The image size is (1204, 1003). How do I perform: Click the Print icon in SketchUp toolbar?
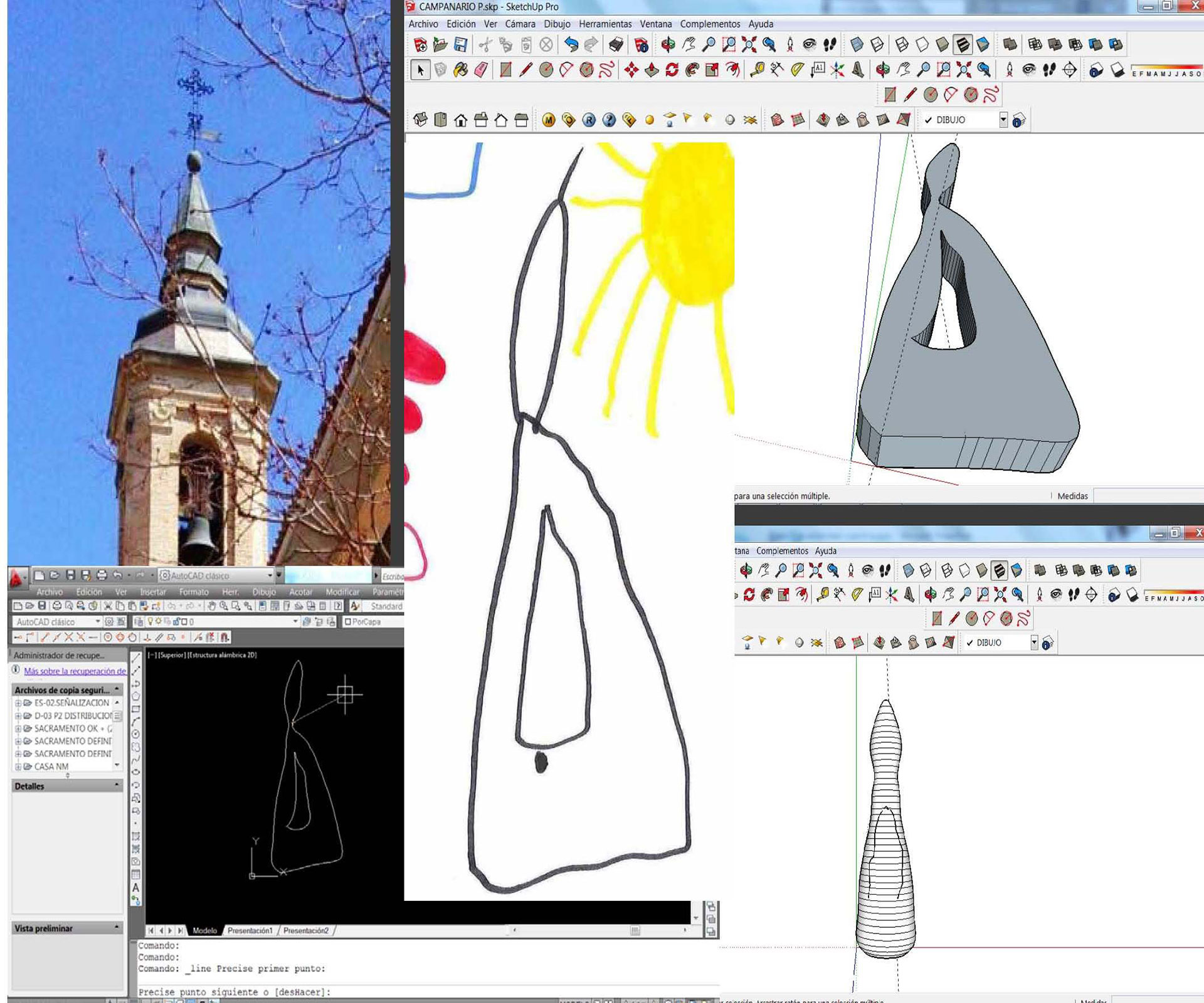(x=616, y=45)
